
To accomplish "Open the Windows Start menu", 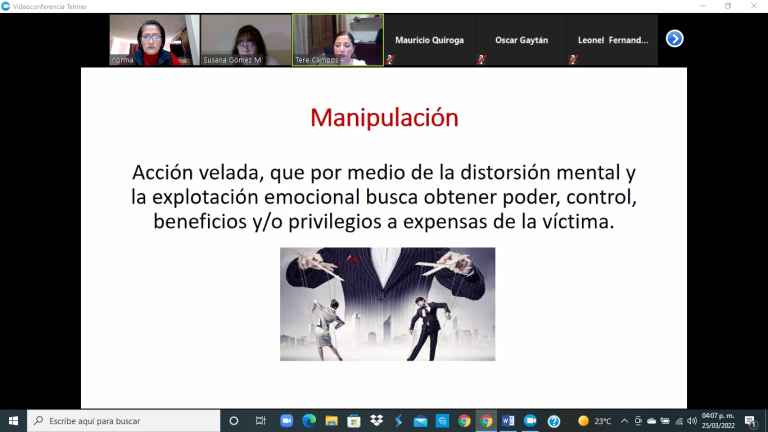I will 13,421.
